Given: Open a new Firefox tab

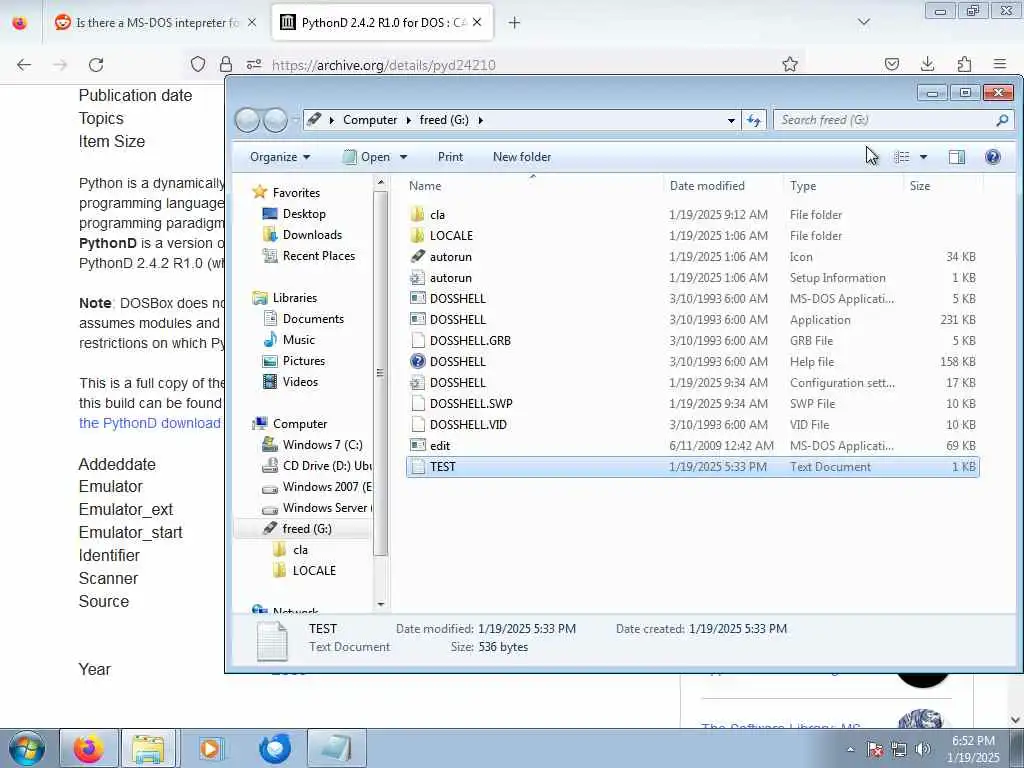Looking at the screenshot, I should (x=514, y=23).
